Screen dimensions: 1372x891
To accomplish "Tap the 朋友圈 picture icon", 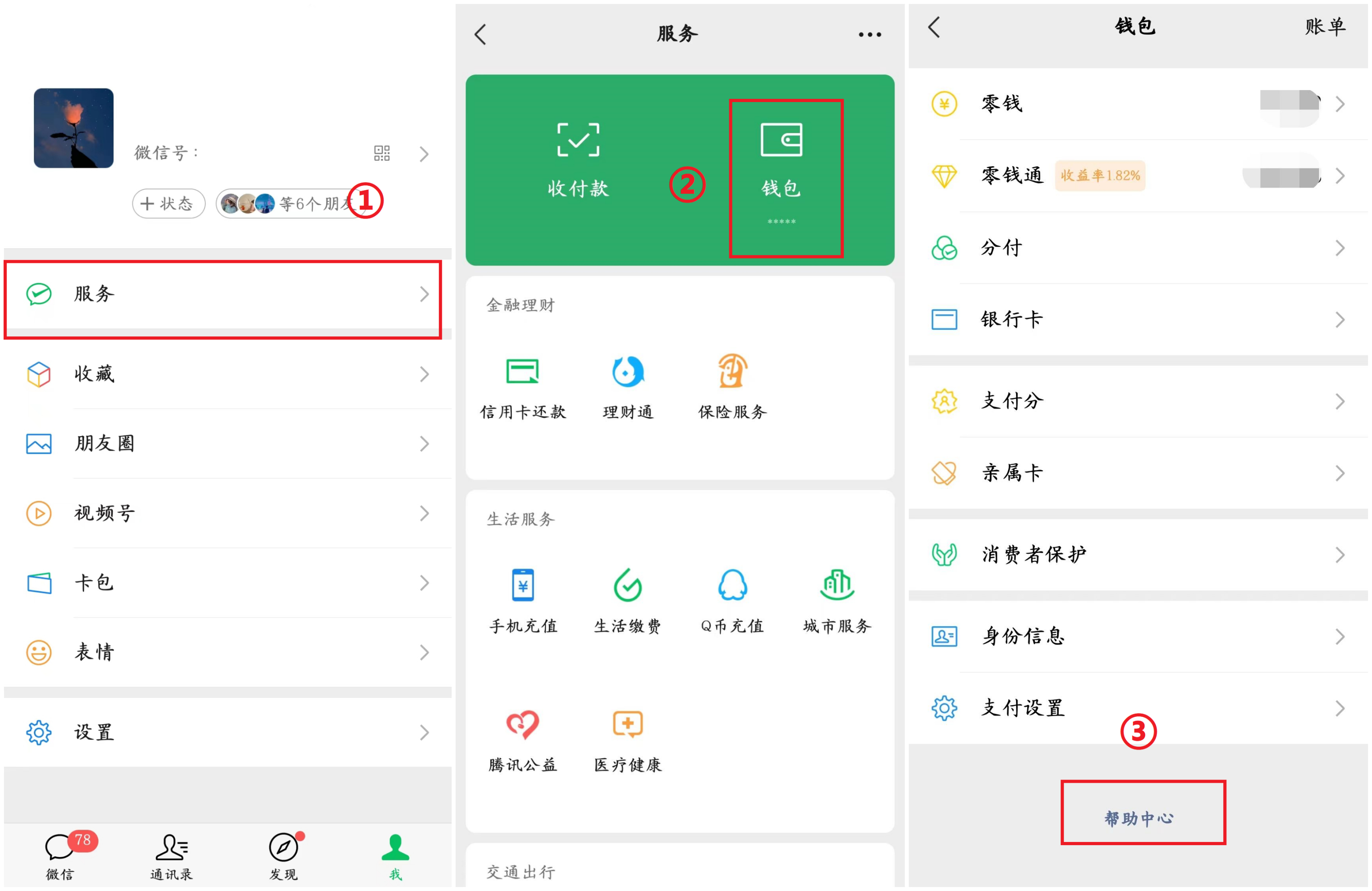I will (39, 444).
